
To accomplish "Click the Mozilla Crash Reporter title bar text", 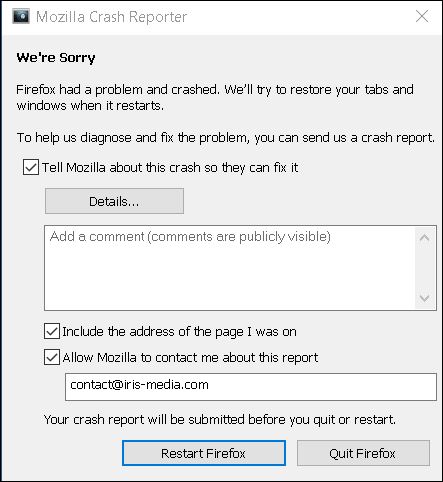I will (111, 17).
